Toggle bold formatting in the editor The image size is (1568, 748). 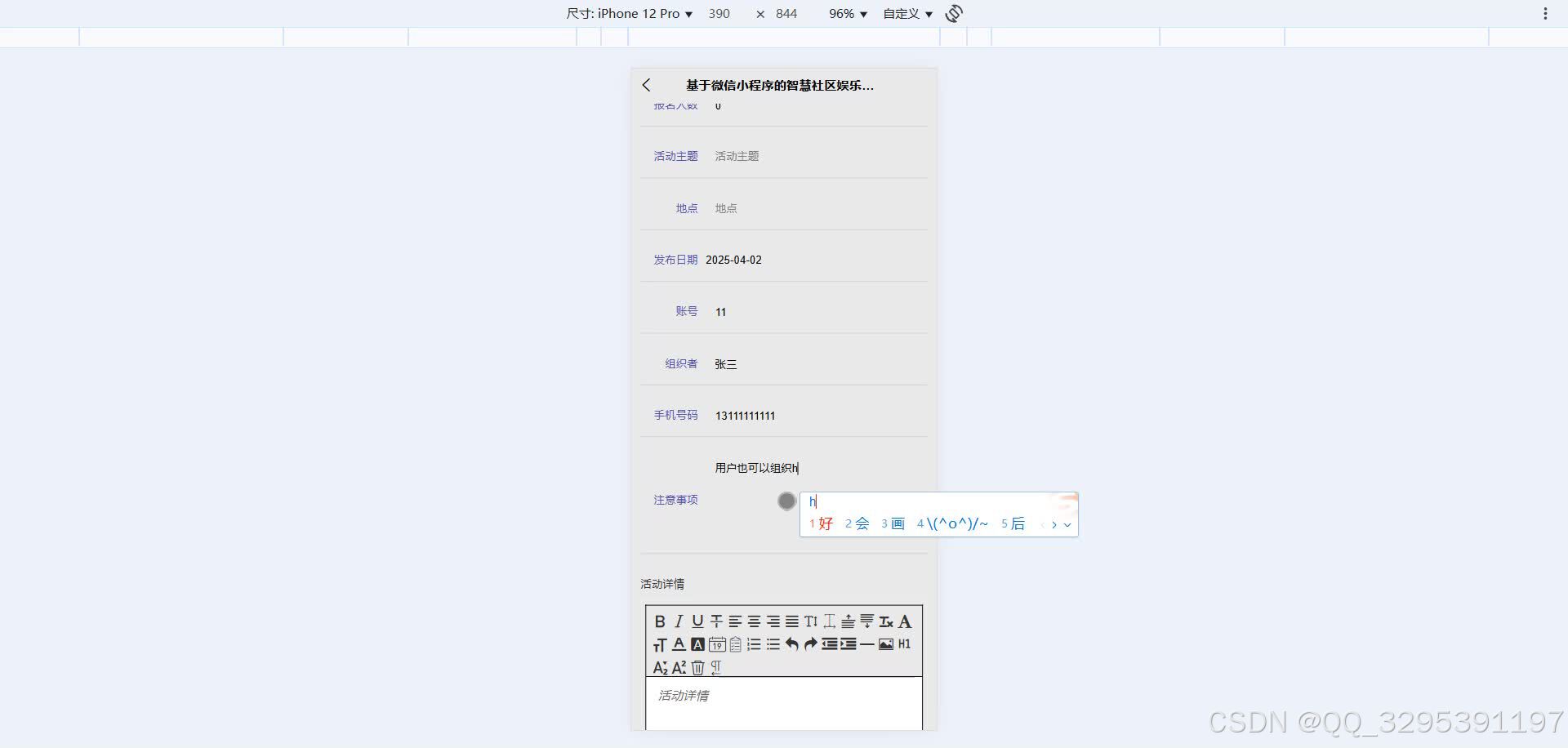tap(661, 621)
